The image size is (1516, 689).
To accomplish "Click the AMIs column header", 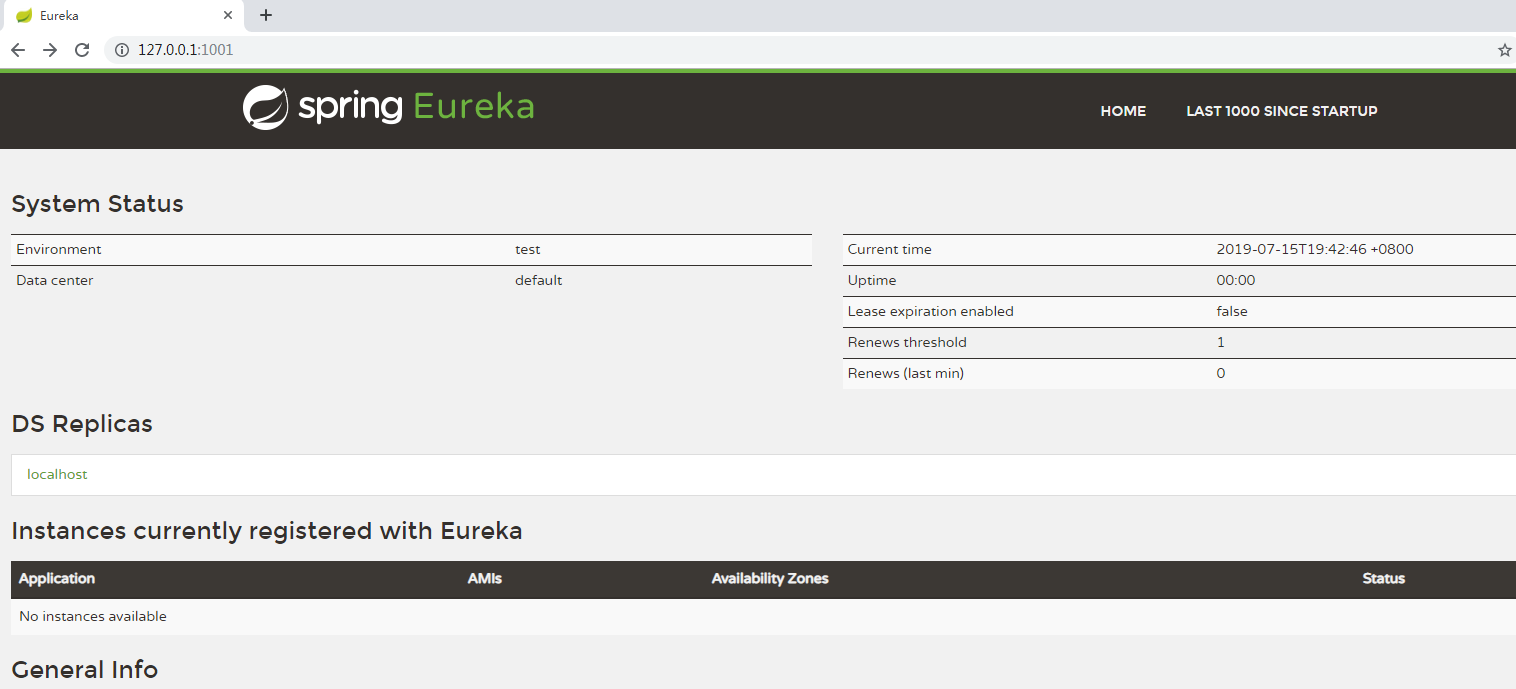I will pyautogui.click(x=485, y=578).
